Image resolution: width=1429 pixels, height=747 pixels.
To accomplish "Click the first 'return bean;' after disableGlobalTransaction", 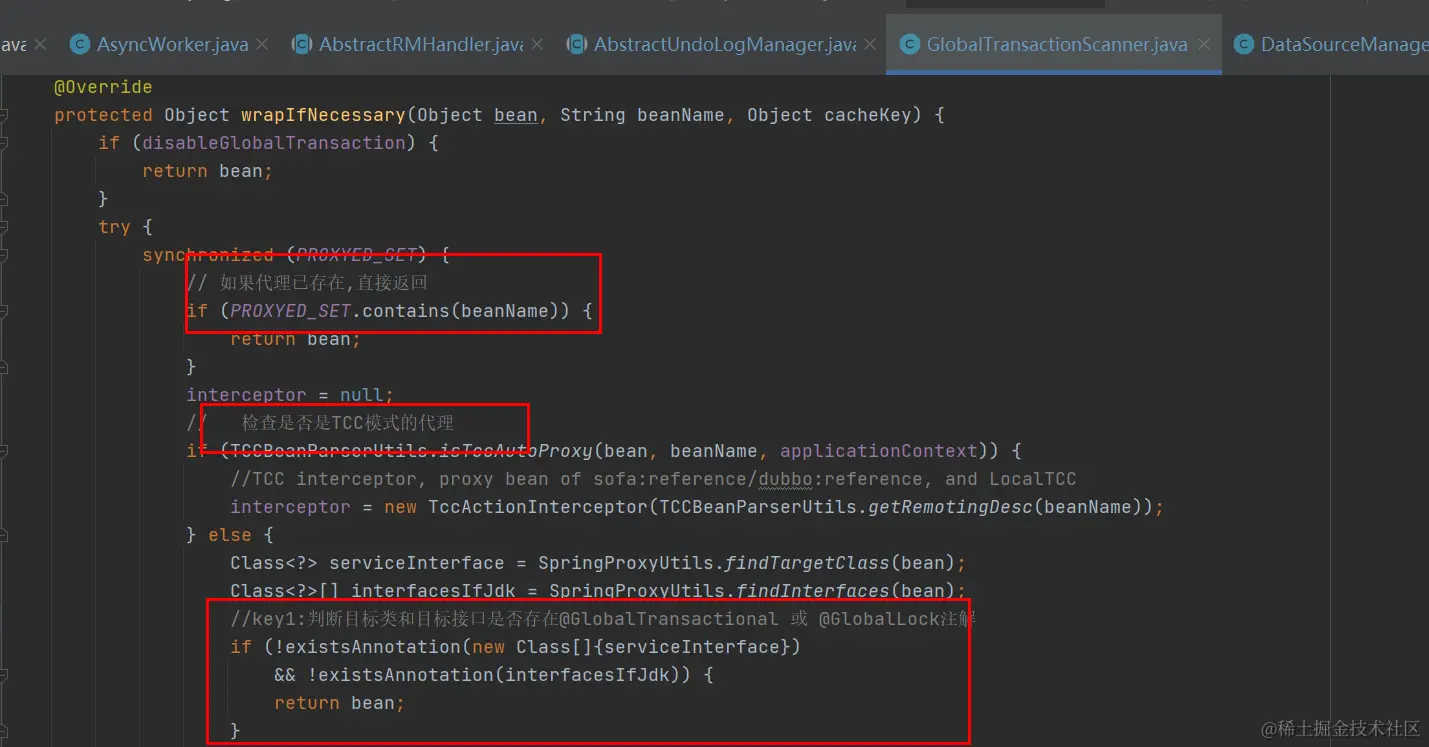I will [208, 171].
